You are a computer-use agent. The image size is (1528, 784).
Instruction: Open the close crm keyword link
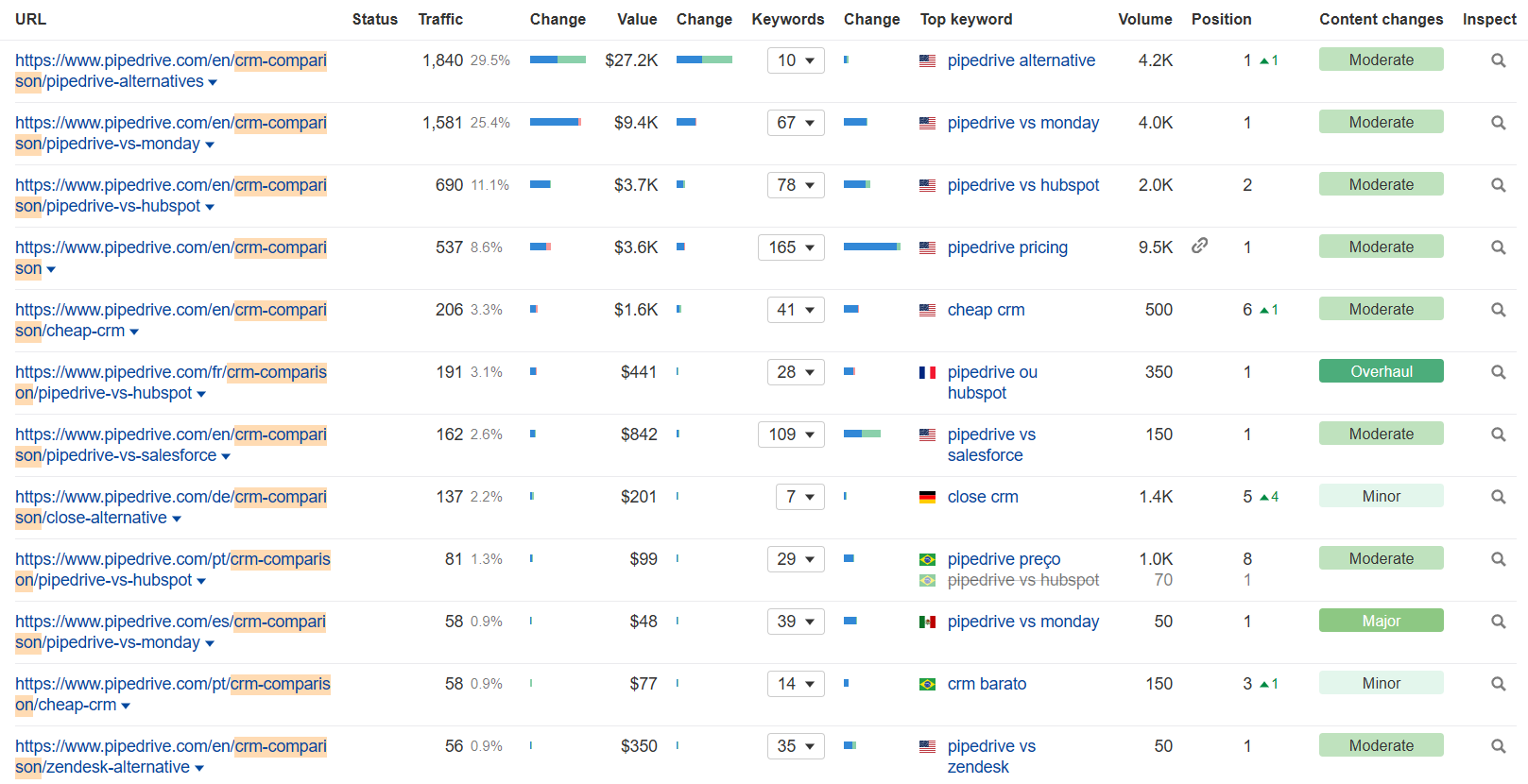coord(983,497)
